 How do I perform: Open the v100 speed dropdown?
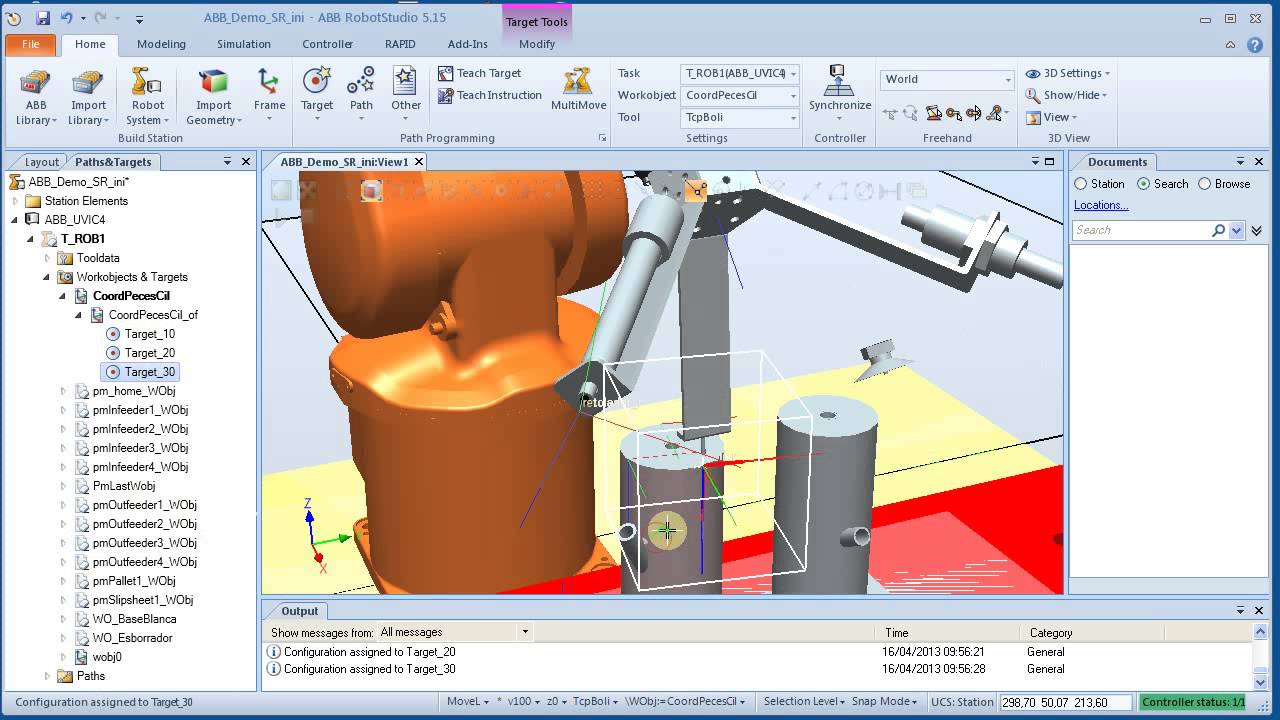point(522,702)
